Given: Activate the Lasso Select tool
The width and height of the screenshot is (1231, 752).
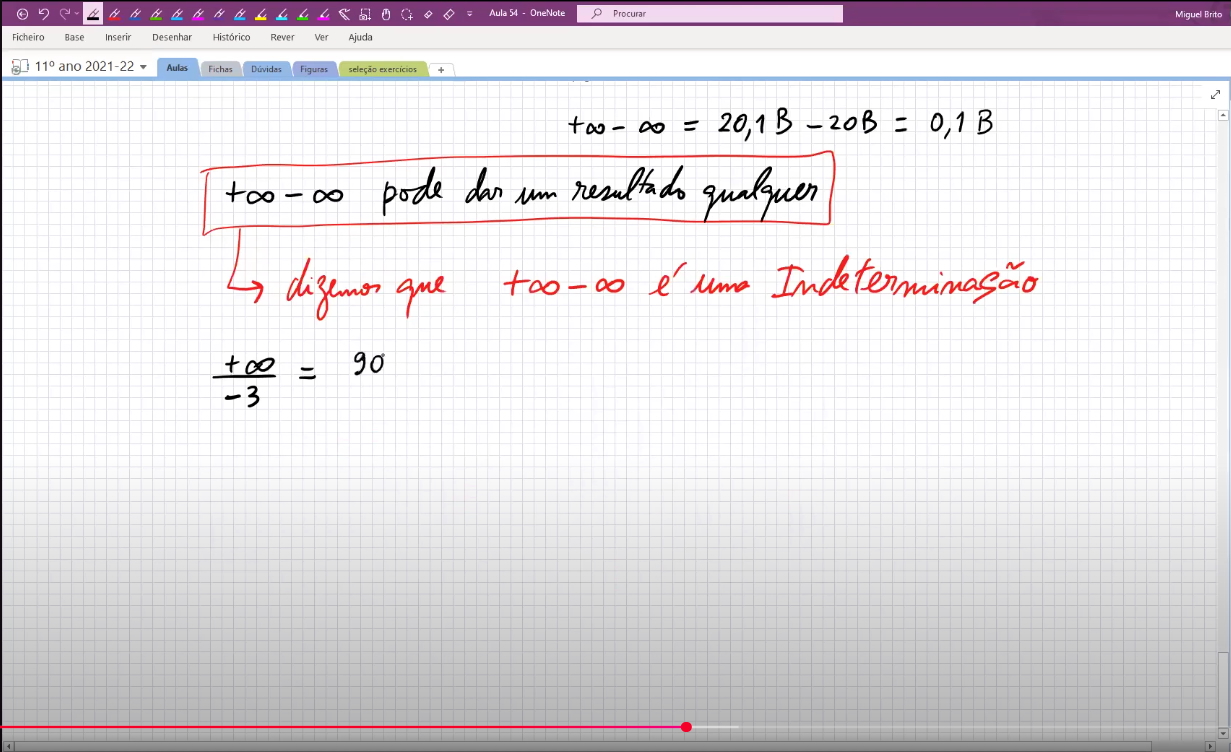Looking at the screenshot, I should (x=407, y=14).
